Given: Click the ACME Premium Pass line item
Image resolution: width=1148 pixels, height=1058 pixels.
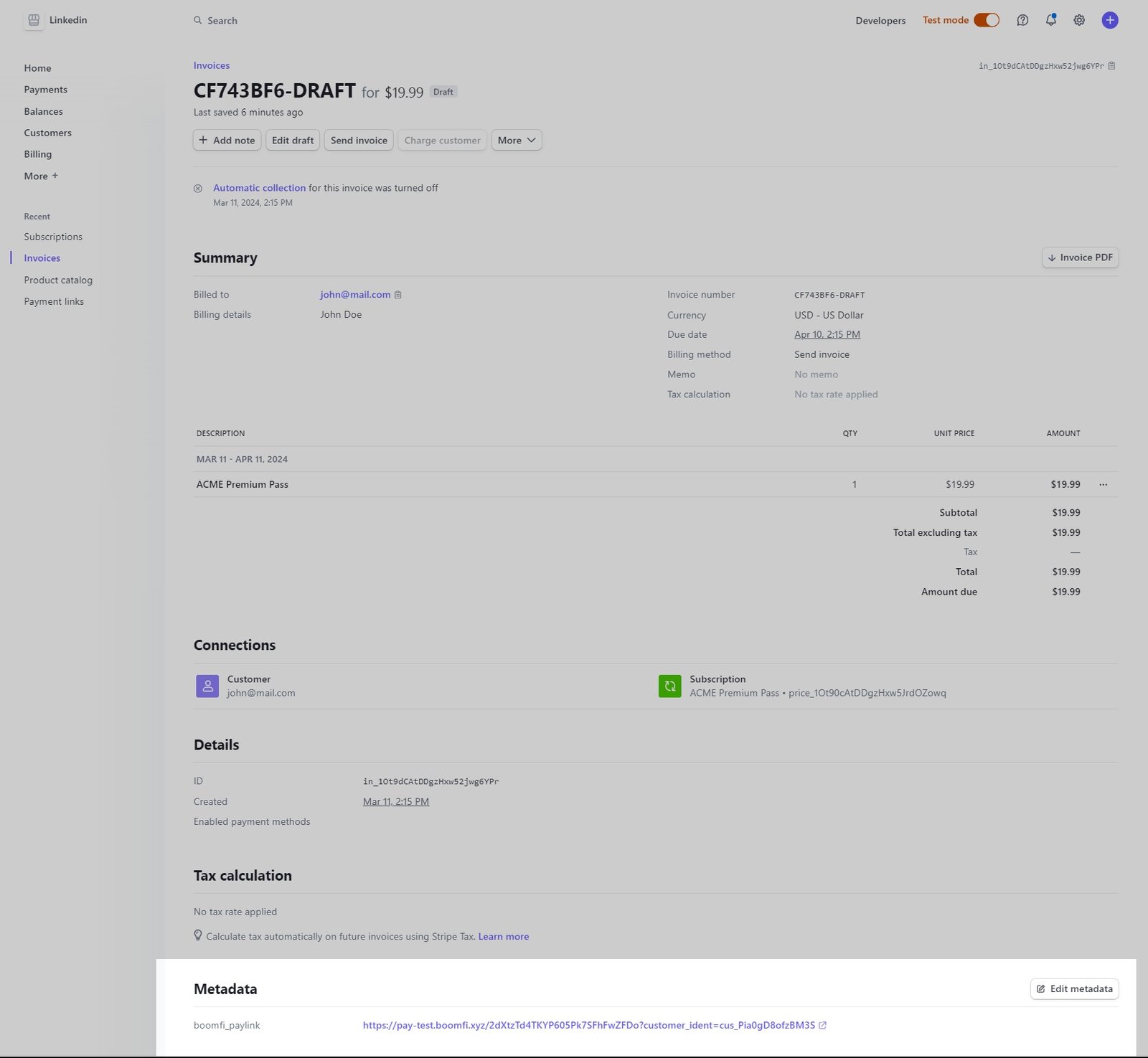Looking at the screenshot, I should [x=243, y=485].
